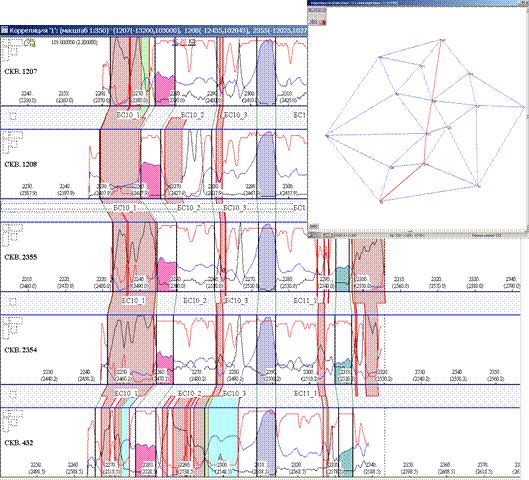Screen dimensions: 529x480
Task: Select the СКВ. 432 well label
Action: 19,443
